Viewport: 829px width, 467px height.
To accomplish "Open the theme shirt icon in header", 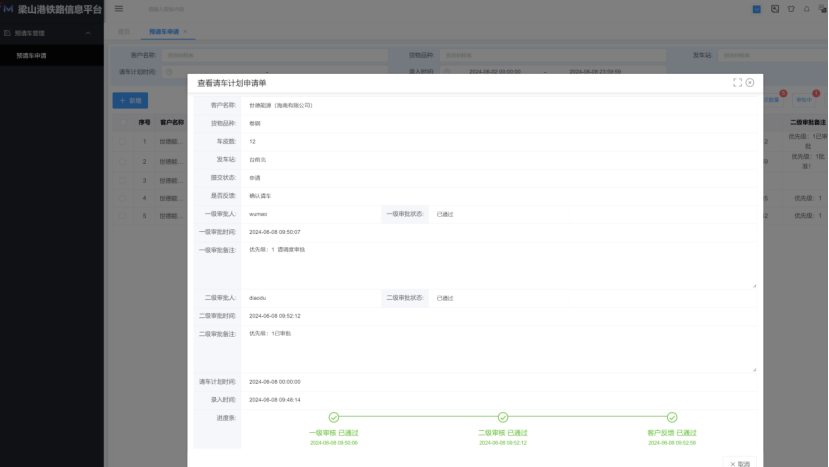I will point(792,9).
